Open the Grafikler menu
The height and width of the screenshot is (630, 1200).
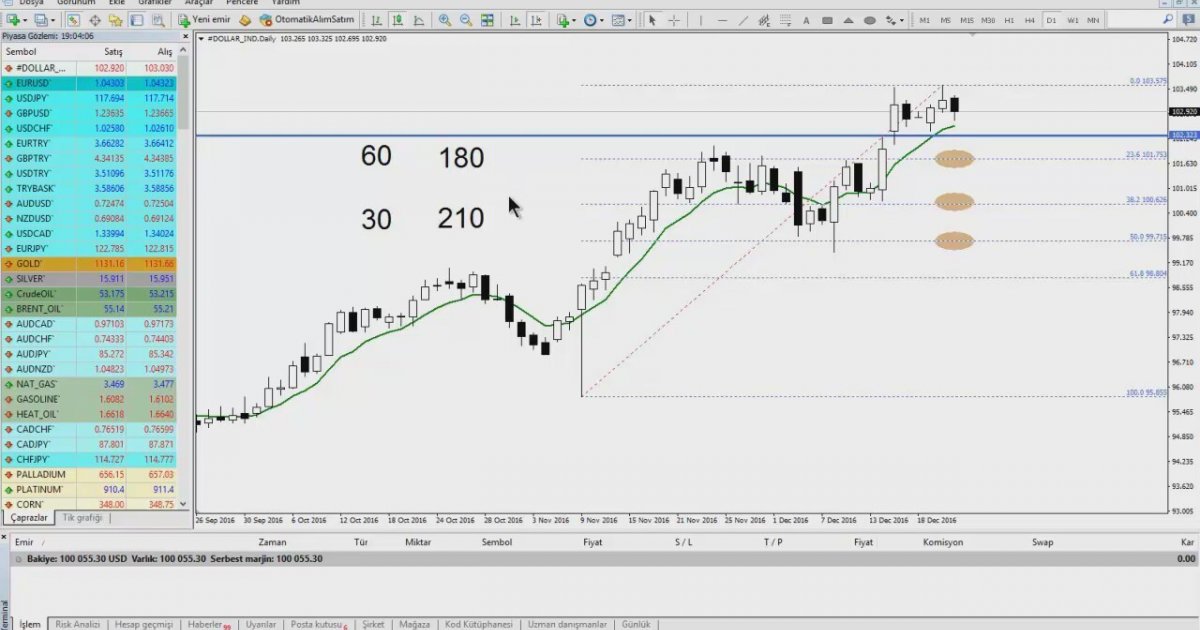click(x=155, y=3)
